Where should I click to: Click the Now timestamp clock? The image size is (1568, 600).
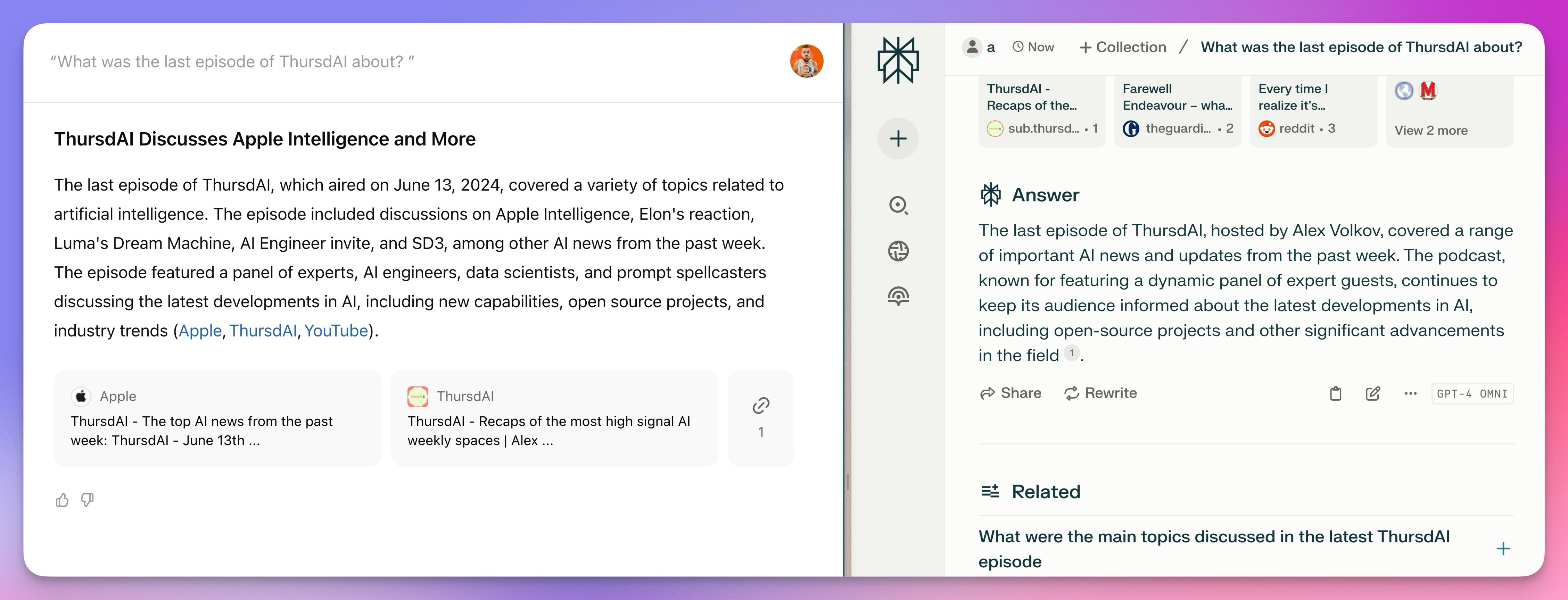pos(1033,47)
